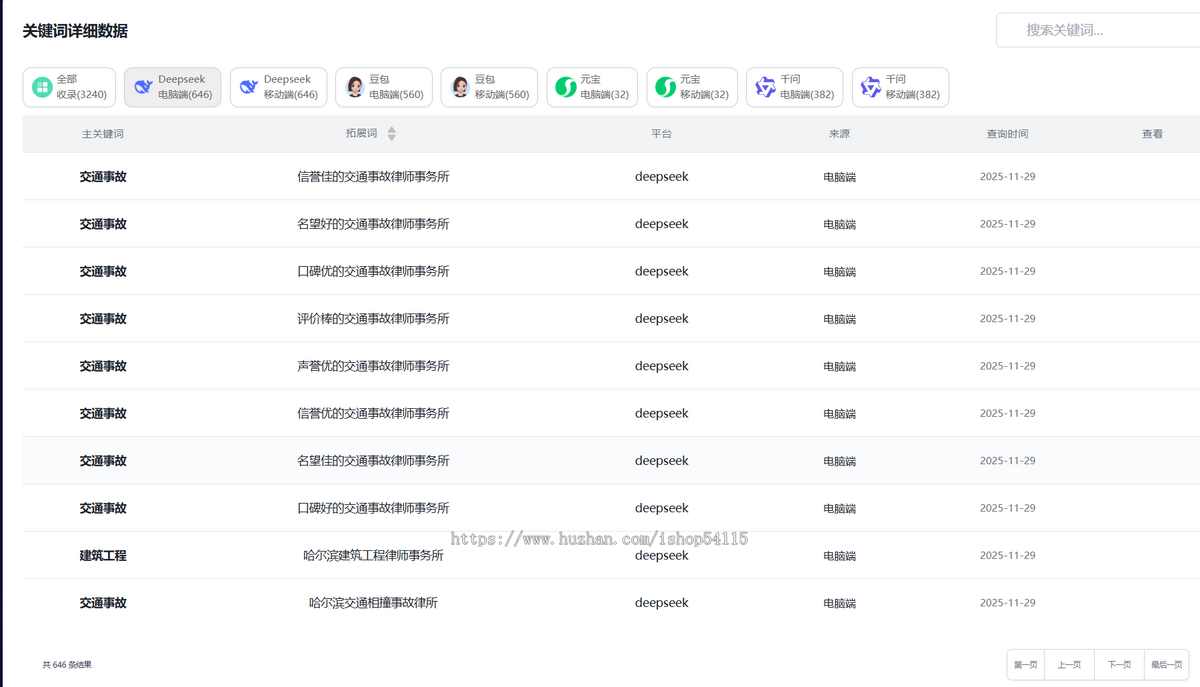Click the sort arrows beside 拓展词
Viewport: 1200px width, 687px height.
392,134
